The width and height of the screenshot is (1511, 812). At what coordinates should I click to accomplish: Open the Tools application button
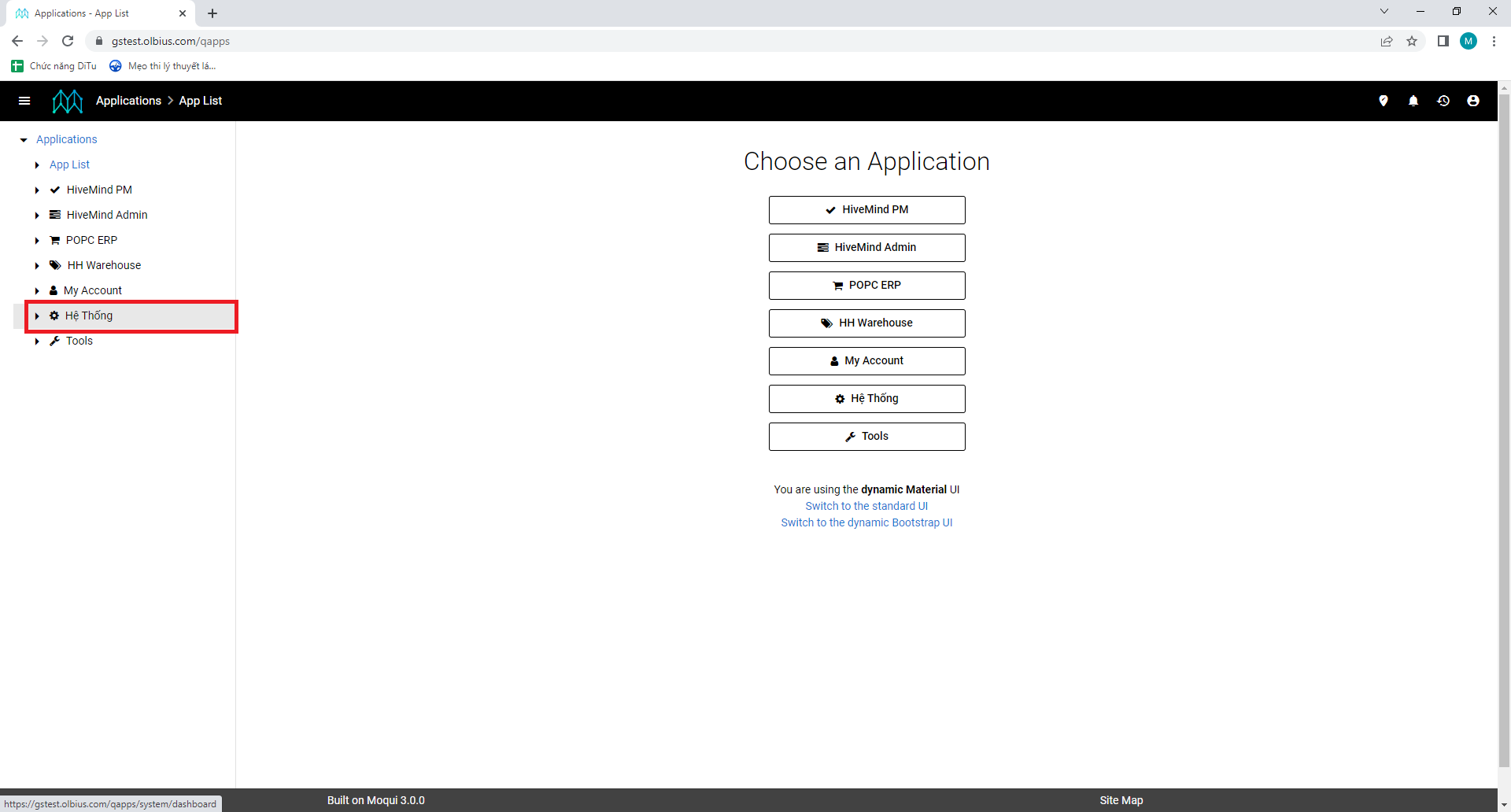(x=866, y=437)
